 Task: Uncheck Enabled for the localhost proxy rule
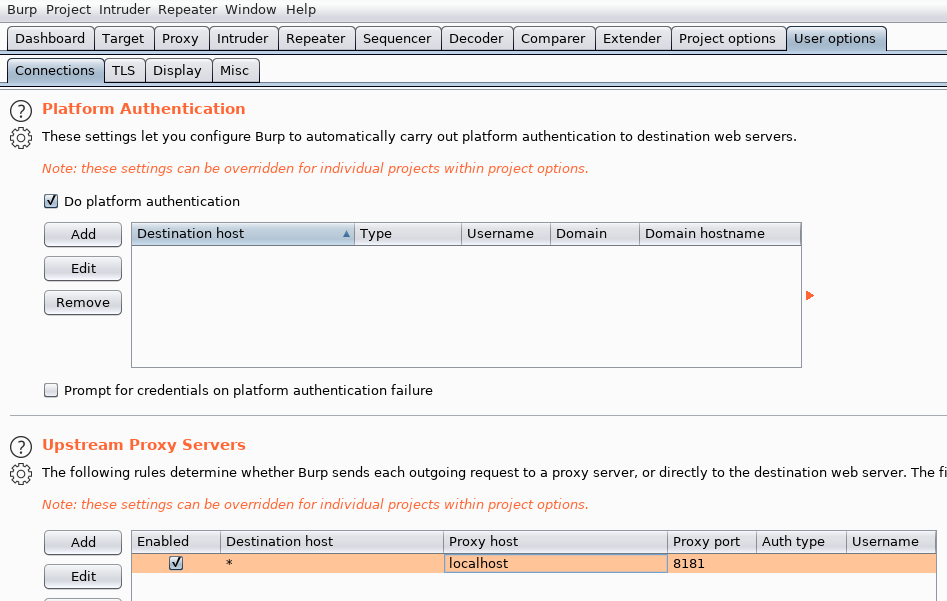[176, 563]
